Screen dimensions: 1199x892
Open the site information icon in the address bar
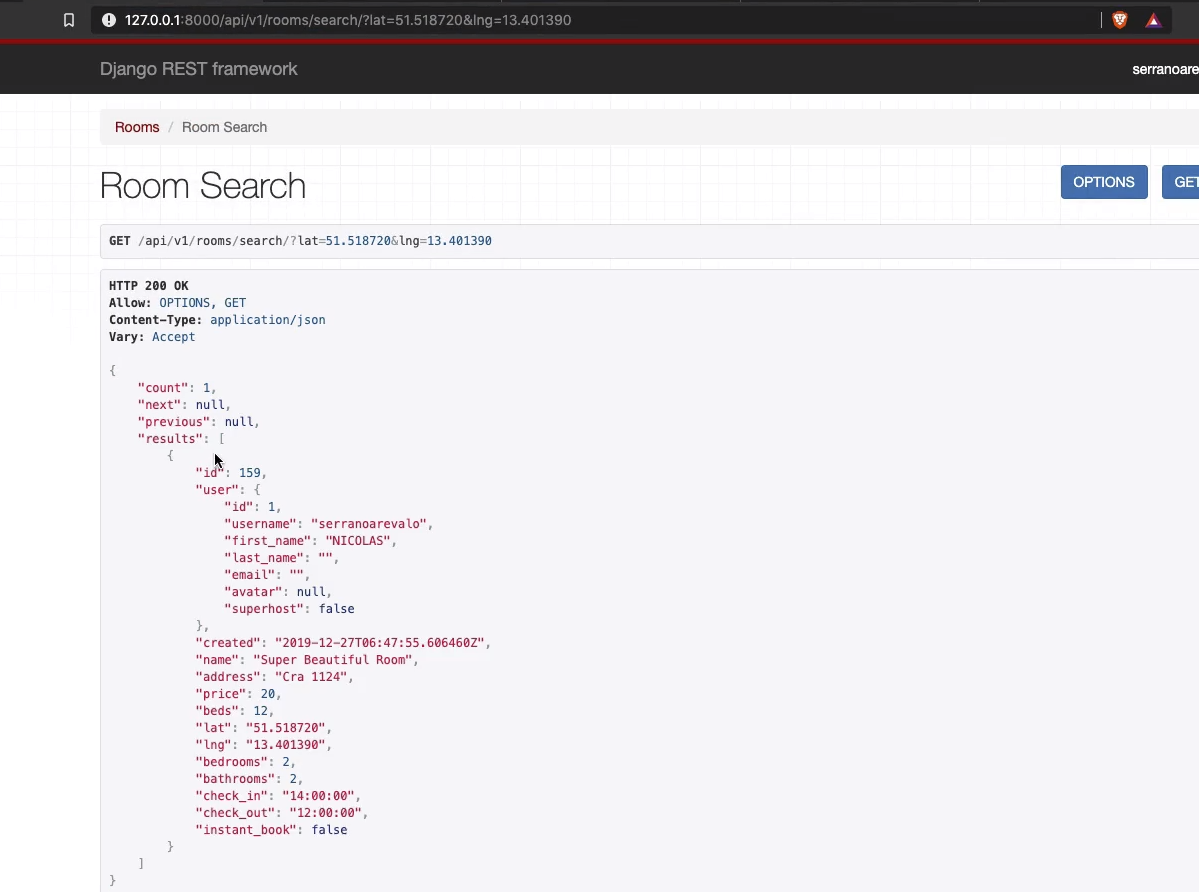[108, 19]
